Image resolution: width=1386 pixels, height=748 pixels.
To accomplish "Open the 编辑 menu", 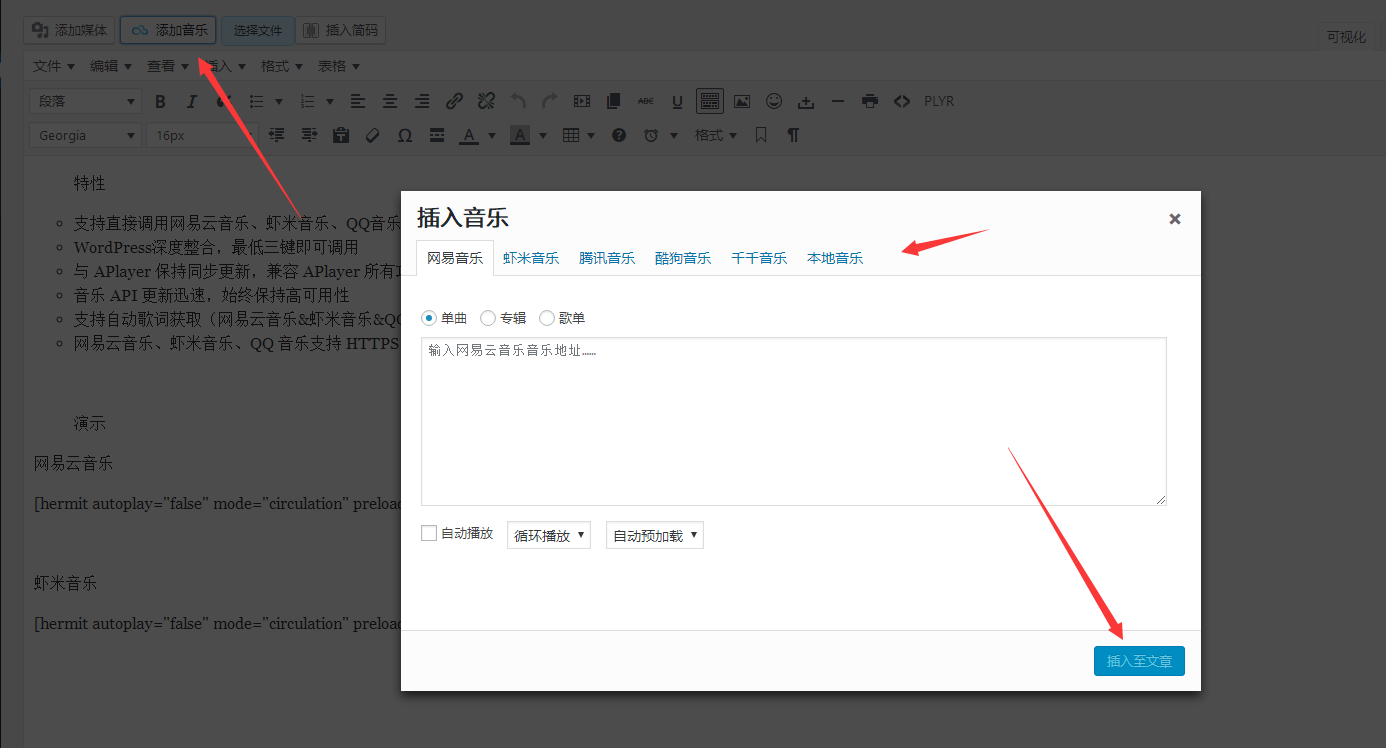I will point(111,66).
